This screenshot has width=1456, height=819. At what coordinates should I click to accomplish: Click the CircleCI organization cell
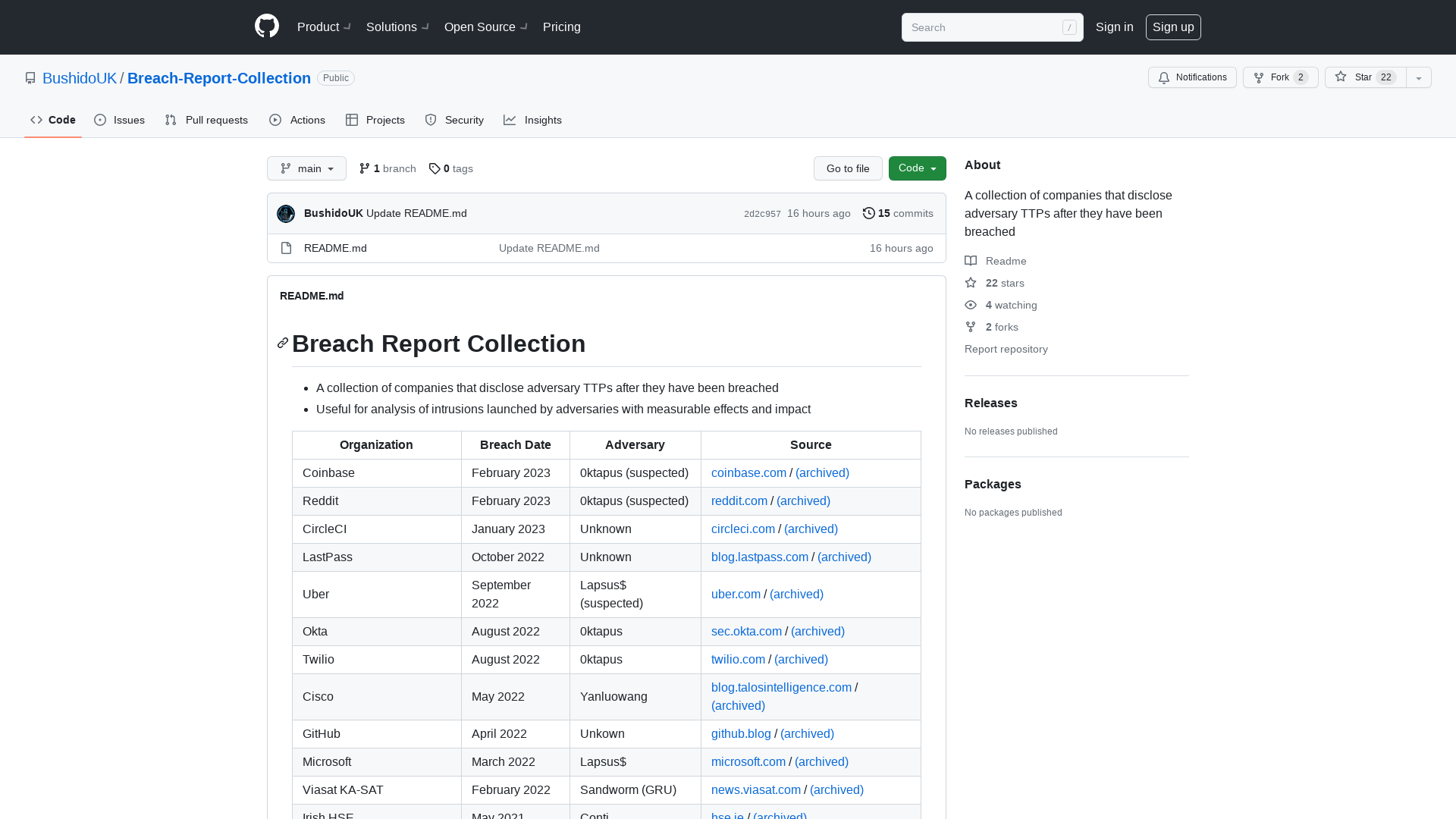[x=377, y=529]
